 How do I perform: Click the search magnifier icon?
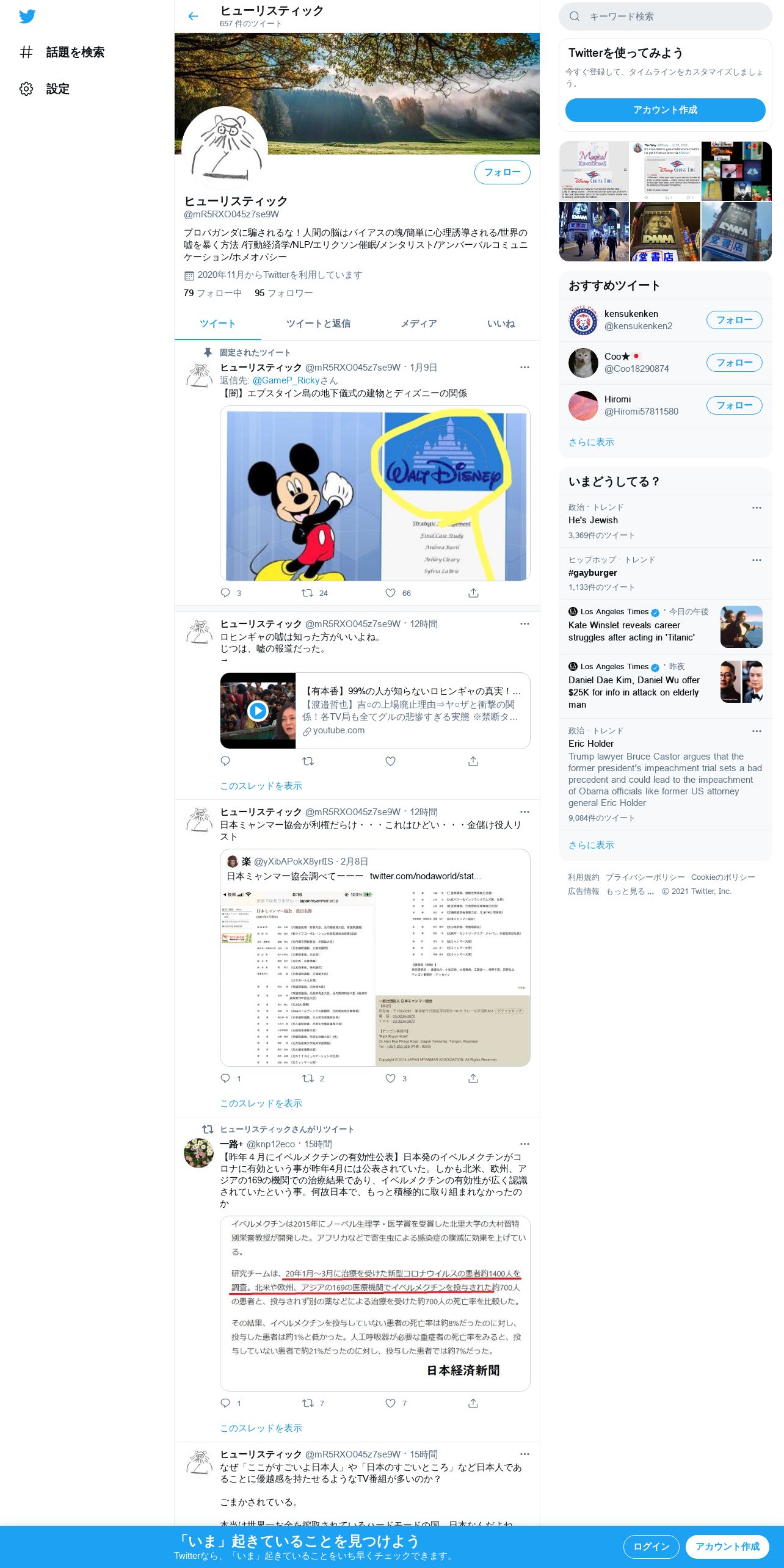pyautogui.click(x=574, y=16)
